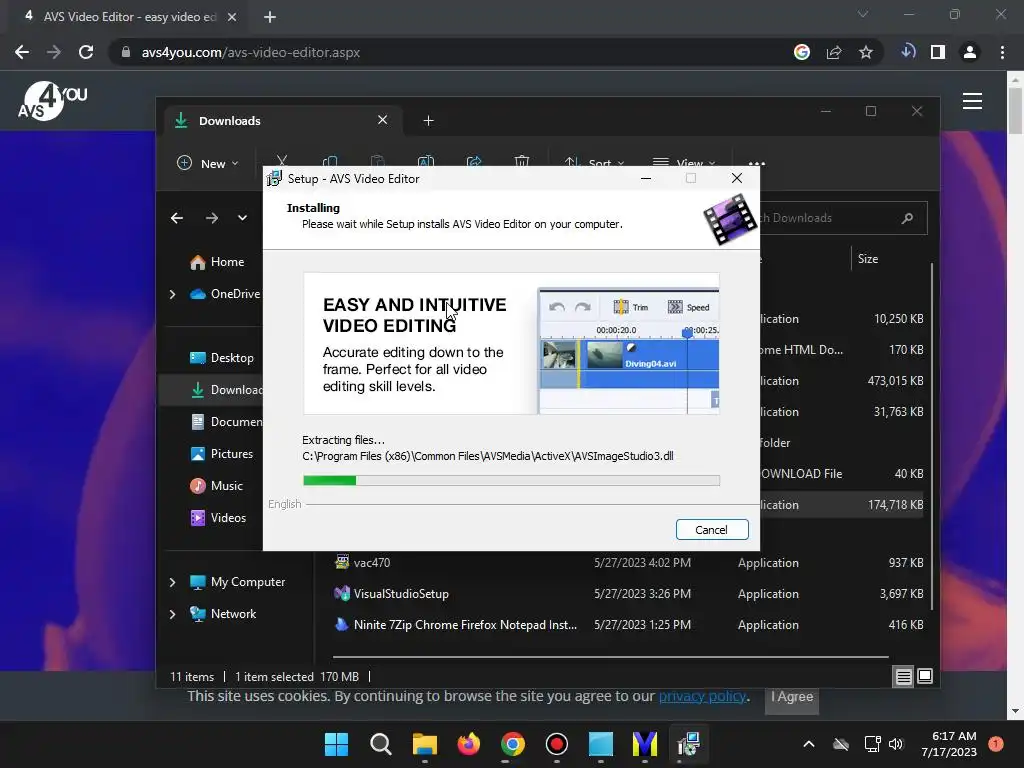Open the Sort dropdown in Explorer
This screenshot has height=768, width=1024.
594,163
